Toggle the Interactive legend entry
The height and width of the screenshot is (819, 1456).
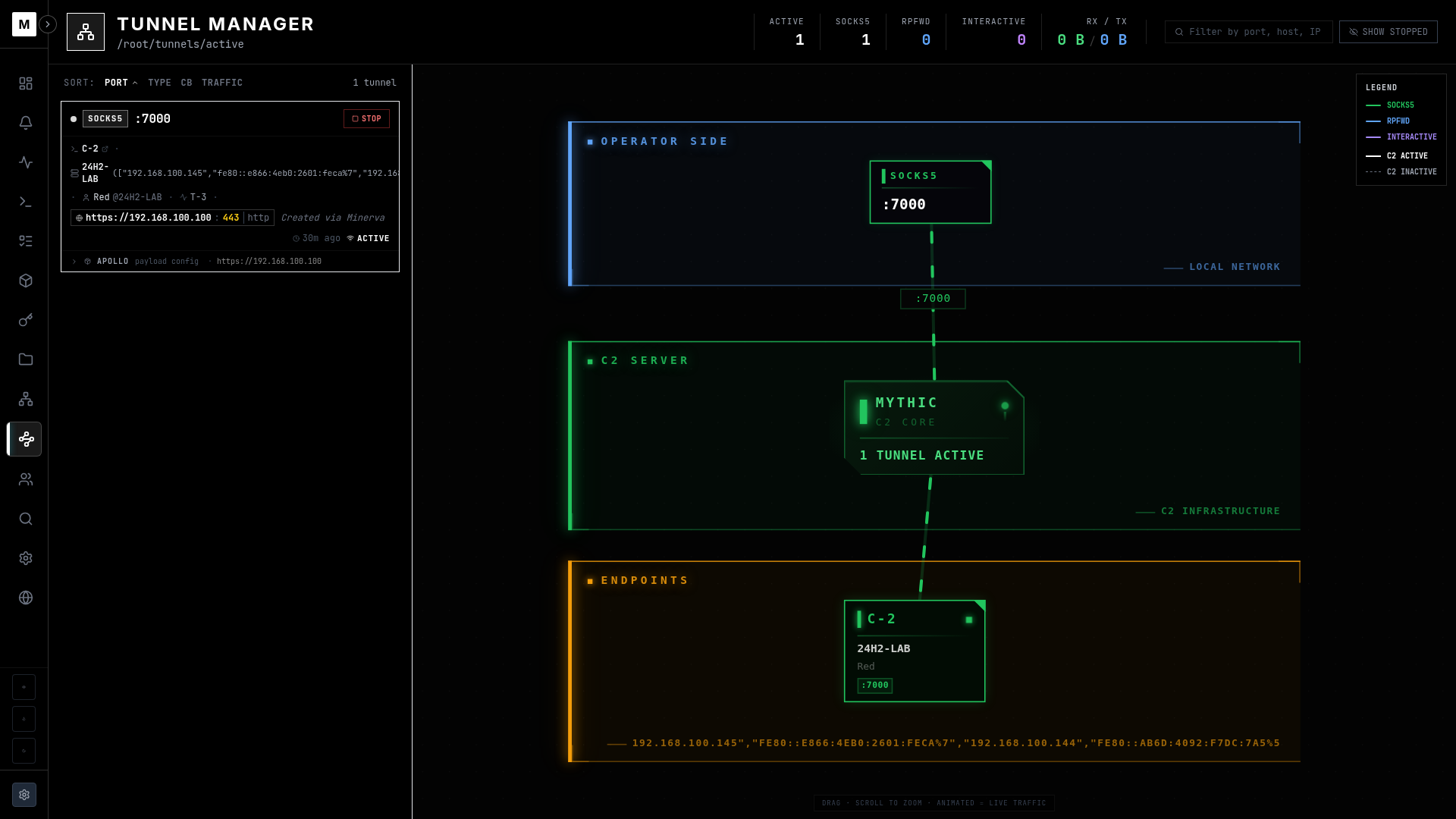click(x=1410, y=137)
